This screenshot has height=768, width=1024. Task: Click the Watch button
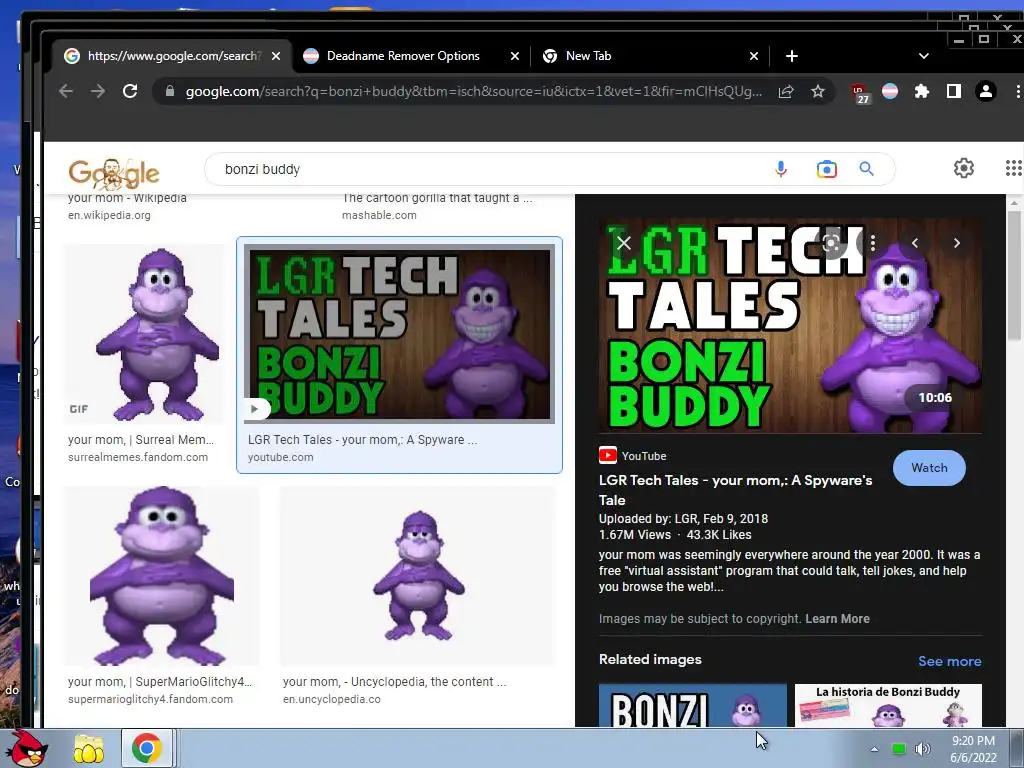pyautogui.click(x=929, y=468)
